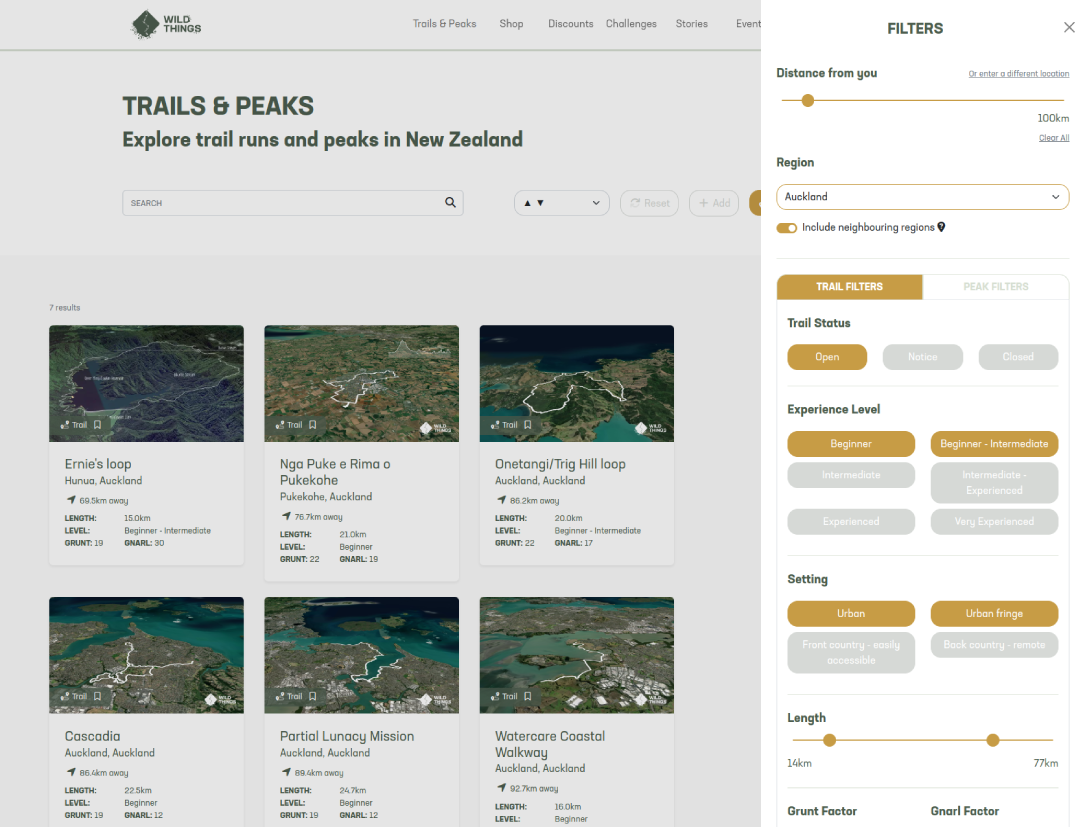Enable the Experienced level filter
Screen dimensions: 1085x827
click(x=851, y=522)
